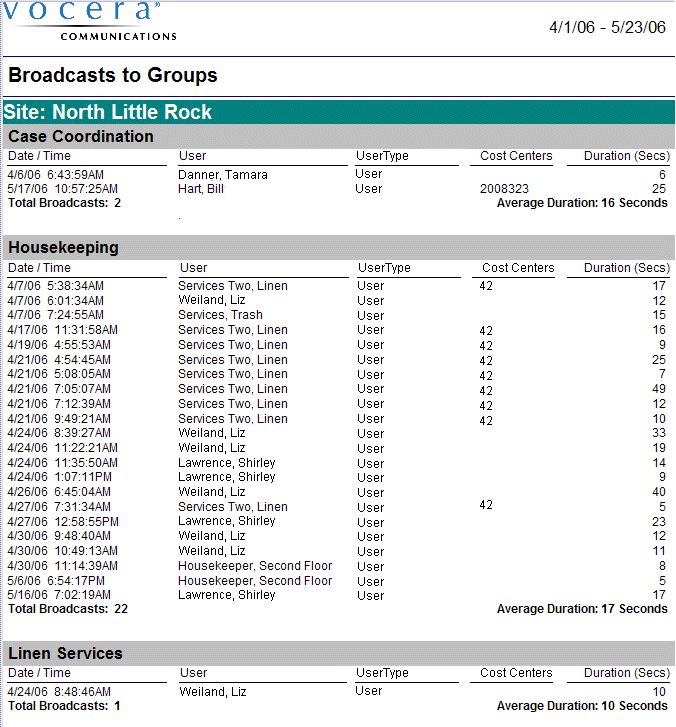The width and height of the screenshot is (676, 727).
Task: Click Cost Centers header in Linen Services
Action: coord(516,673)
